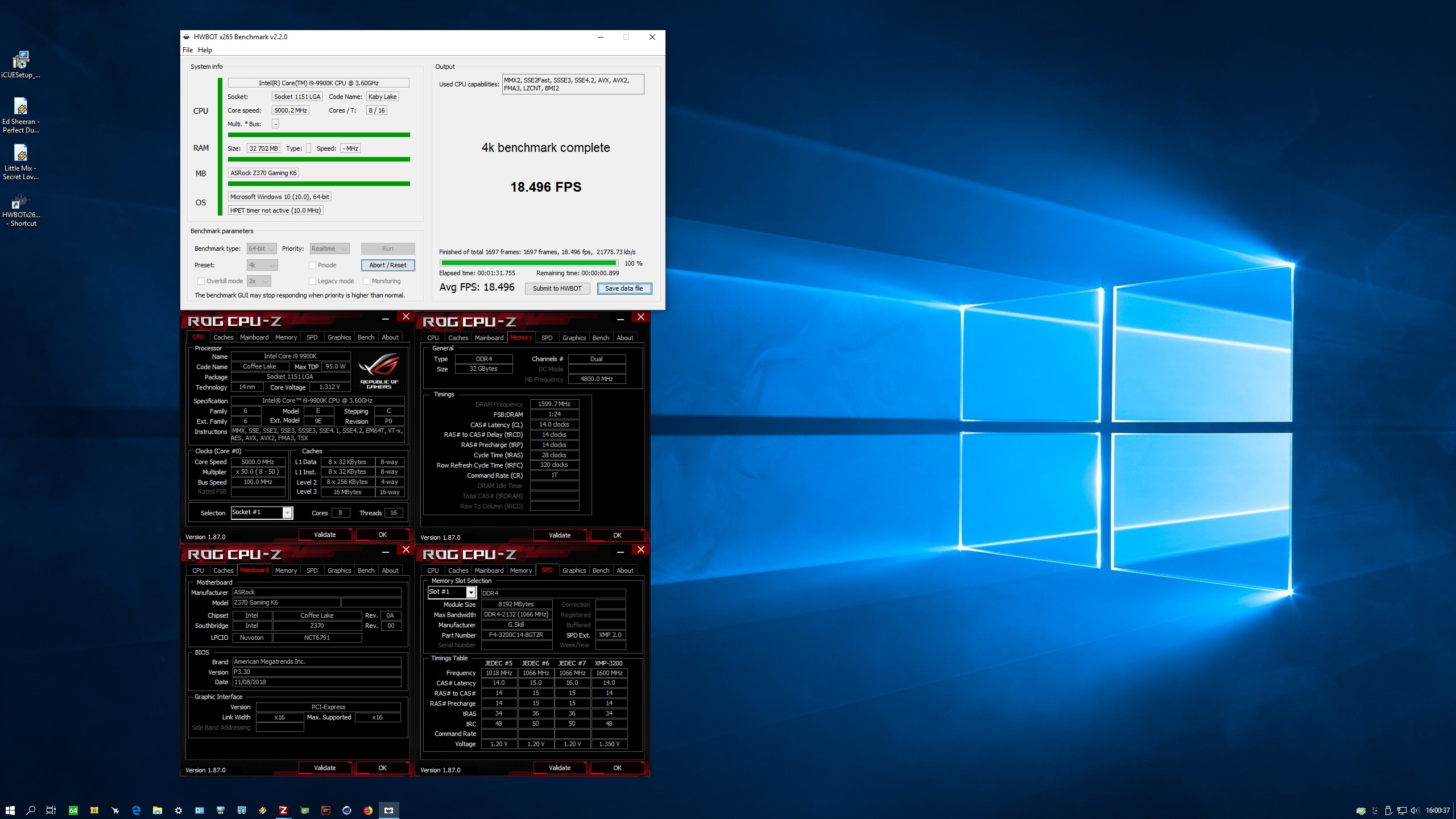The height and width of the screenshot is (819, 1456).
Task: Click the ASRock Z370 Gaming K6 field
Action: tap(263, 173)
